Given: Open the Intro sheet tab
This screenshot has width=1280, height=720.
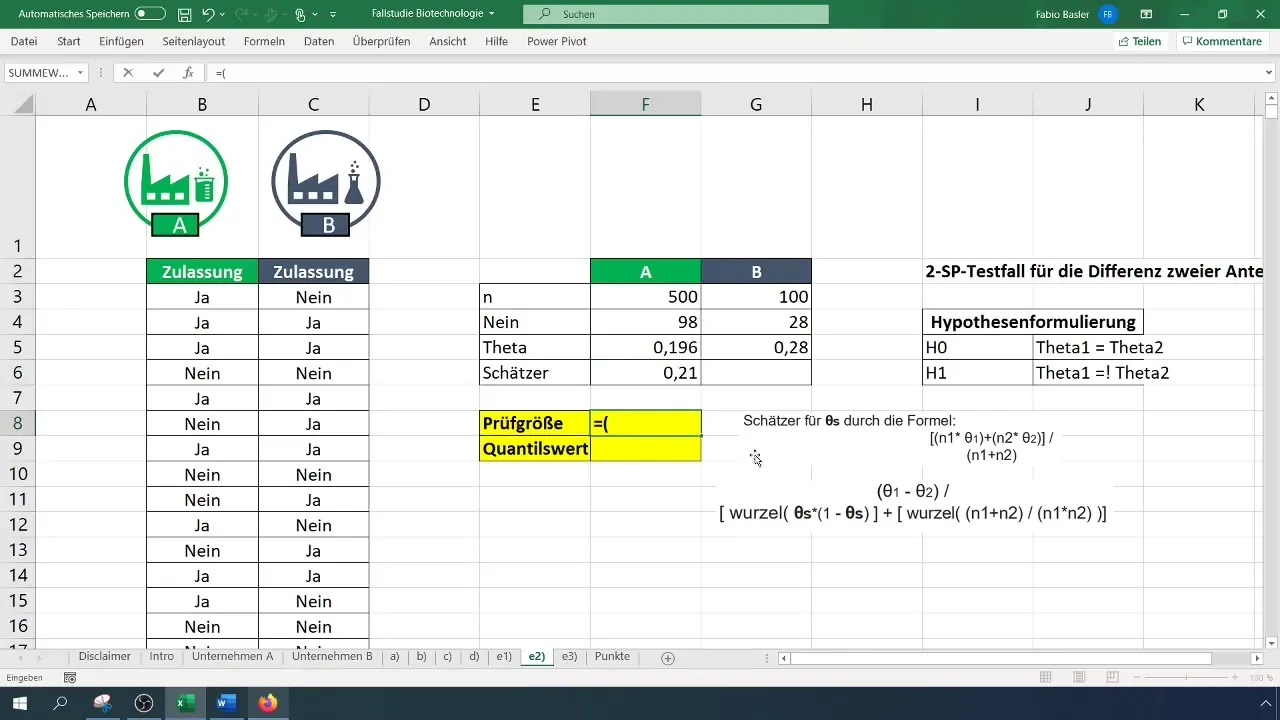Looking at the screenshot, I should click(x=162, y=657).
